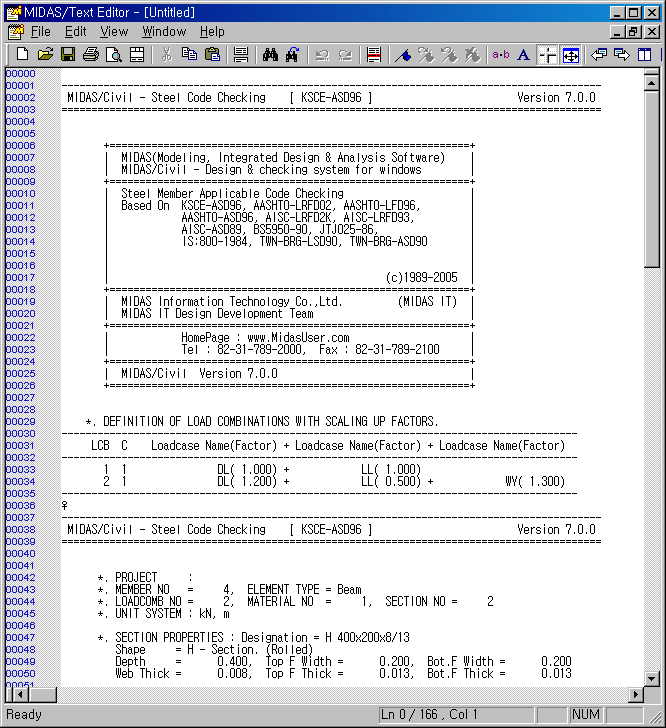The image size is (666, 728).
Task: Go to previous window with left arrow-window icon
Action: click(599, 55)
